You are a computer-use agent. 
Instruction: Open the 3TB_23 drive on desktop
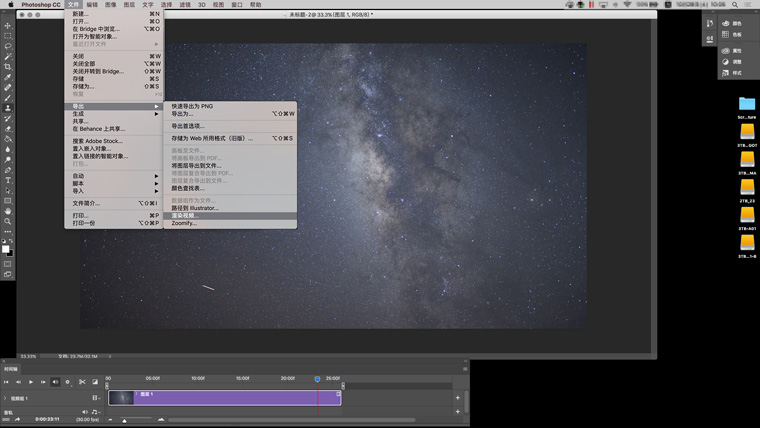click(x=747, y=190)
